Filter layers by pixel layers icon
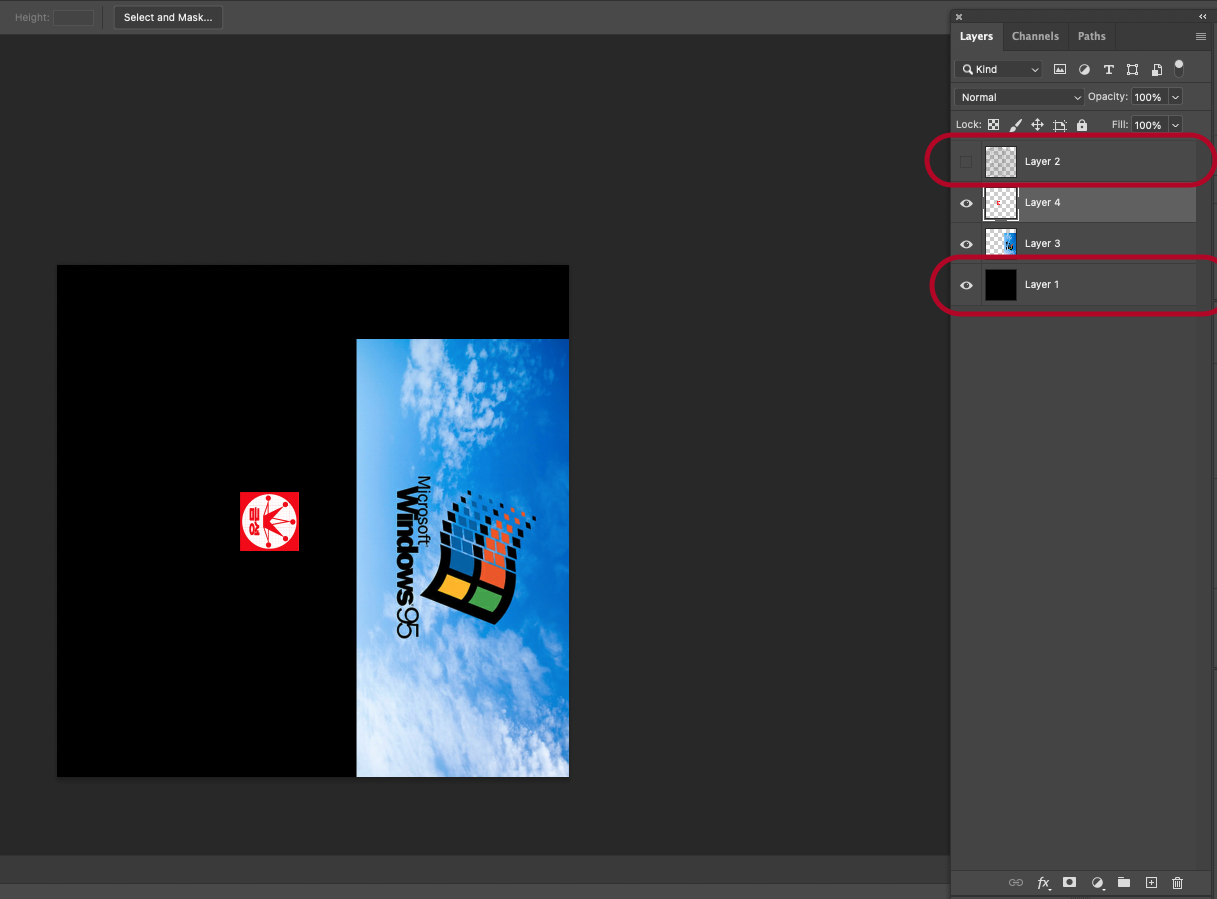The height and width of the screenshot is (899, 1217). point(1060,69)
